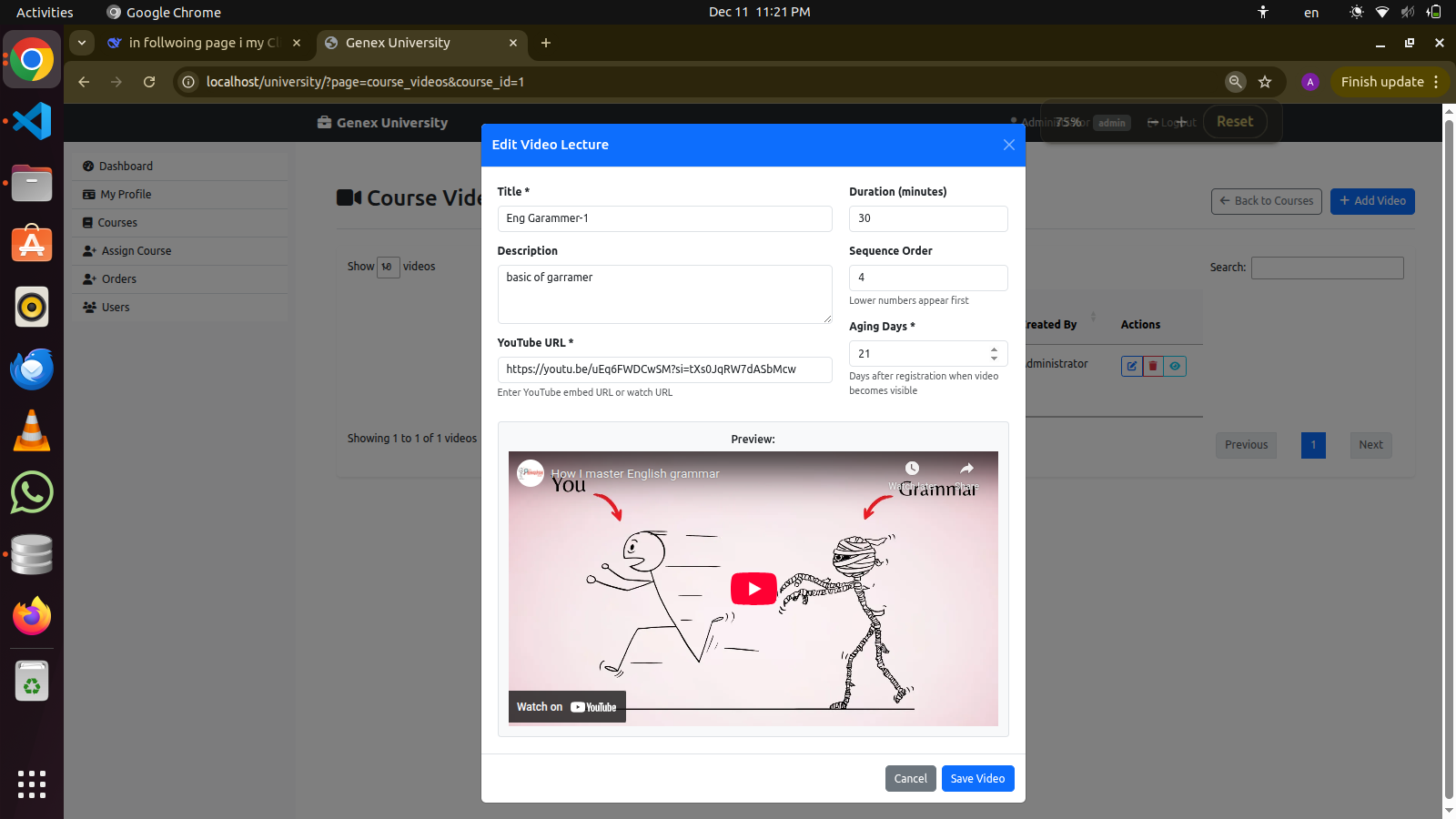
Task: Click Cancel to discard video edits
Action: (910, 779)
